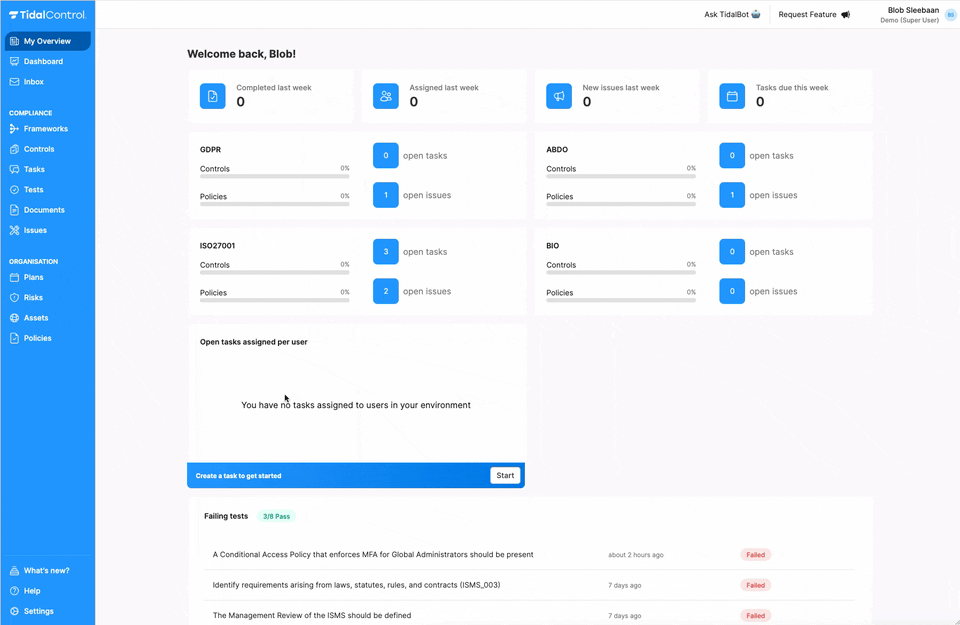Open Plans via its calendar icon

(14, 277)
